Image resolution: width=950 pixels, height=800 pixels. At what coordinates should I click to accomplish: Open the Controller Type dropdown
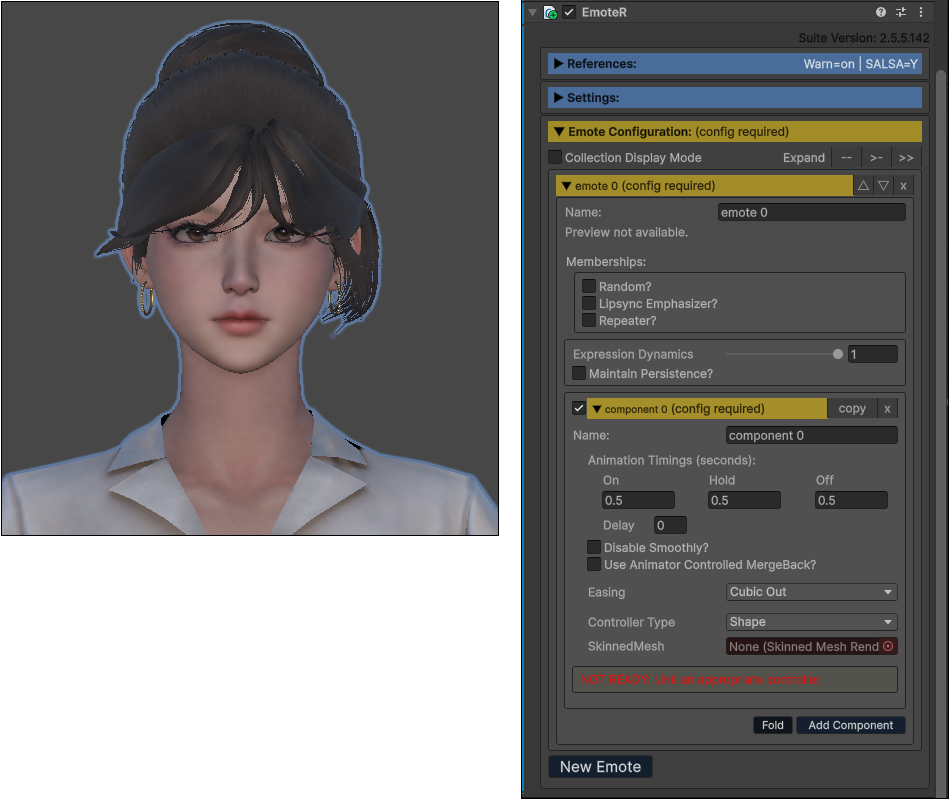[x=812, y=622]
